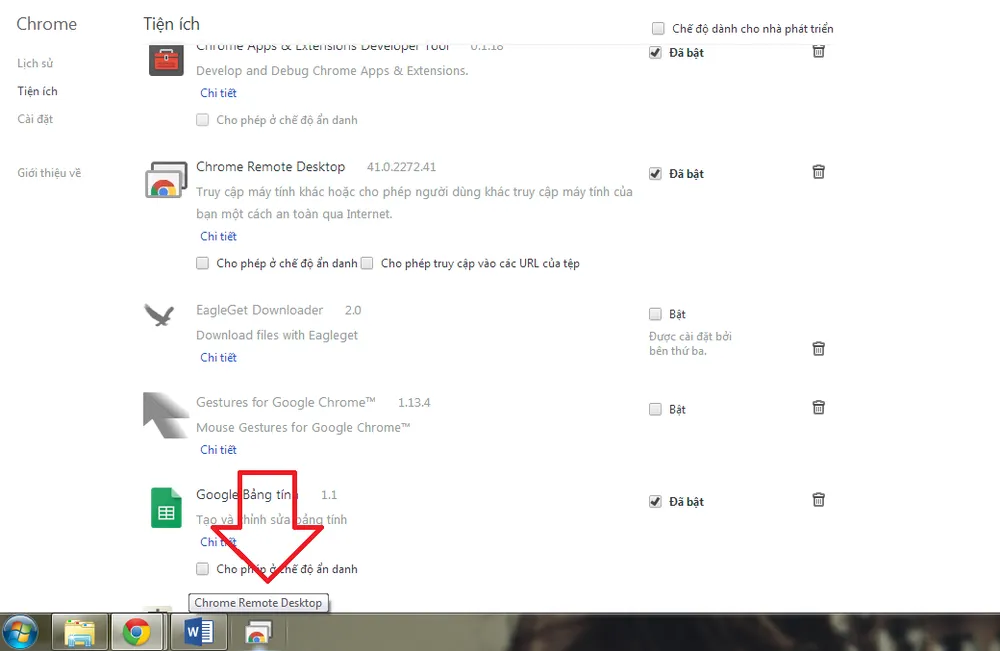View 'Chi tiết' for EagleGet Downloader
Viewport: 1000px width, 651px height.
pos(218,358)
